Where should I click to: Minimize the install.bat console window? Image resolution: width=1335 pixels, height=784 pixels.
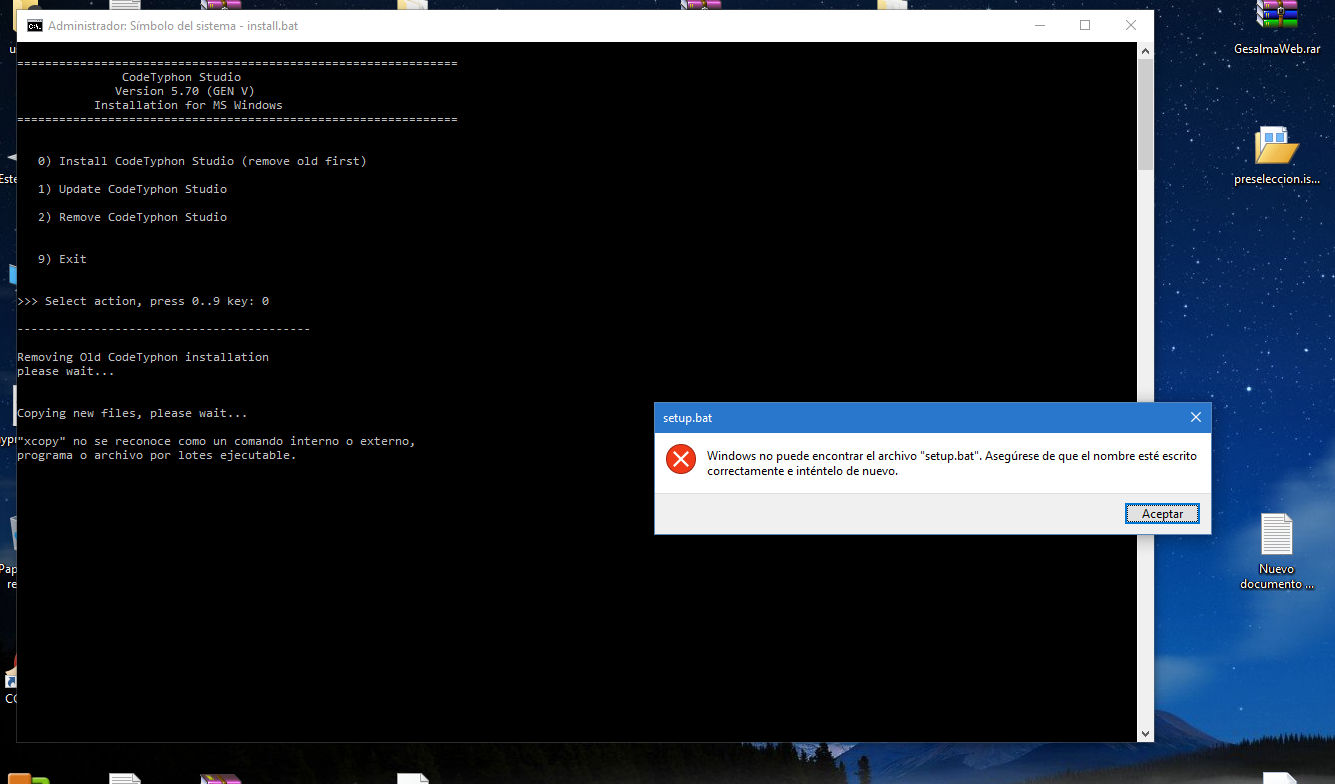[1039, 25]
